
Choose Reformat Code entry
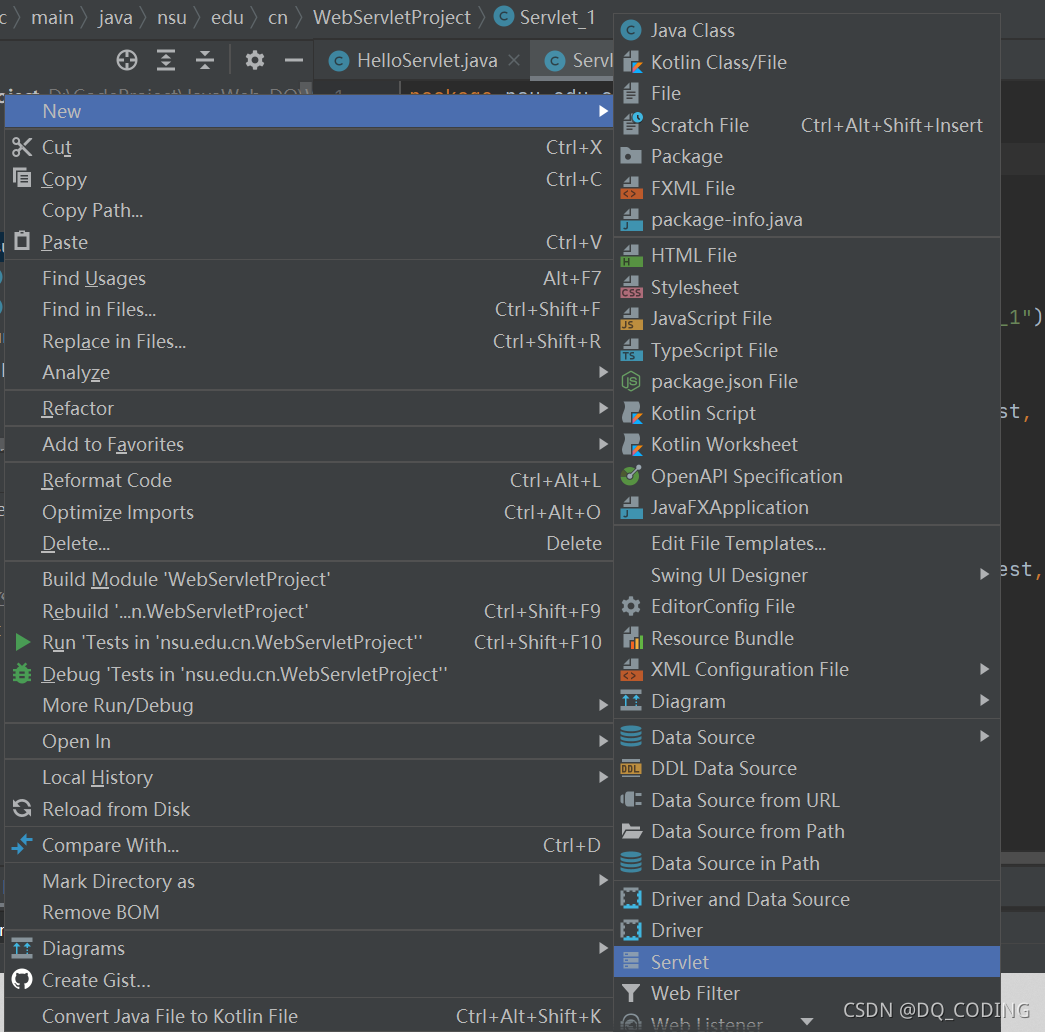(309, 480)
